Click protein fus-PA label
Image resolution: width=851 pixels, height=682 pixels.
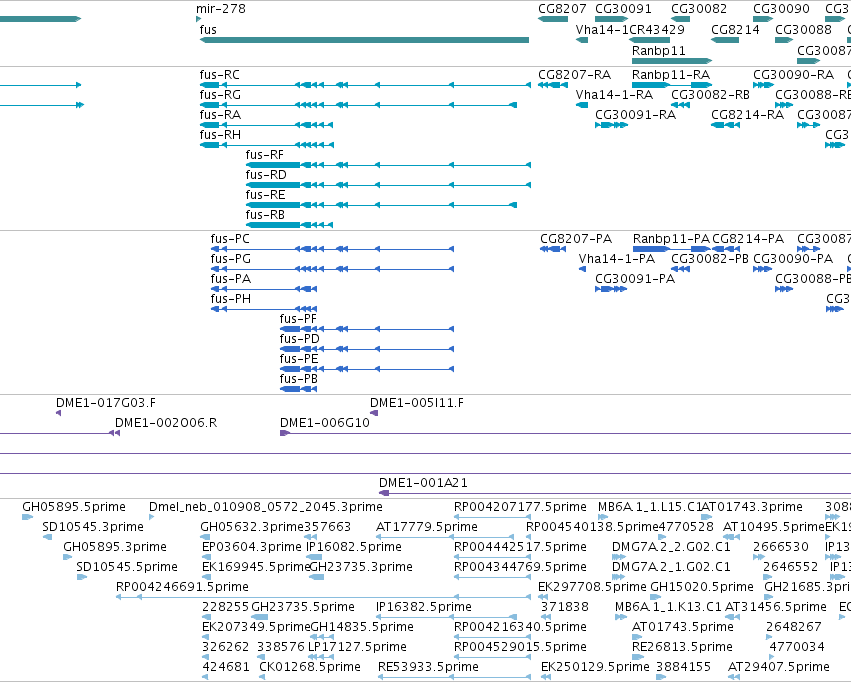pos(231,279)
